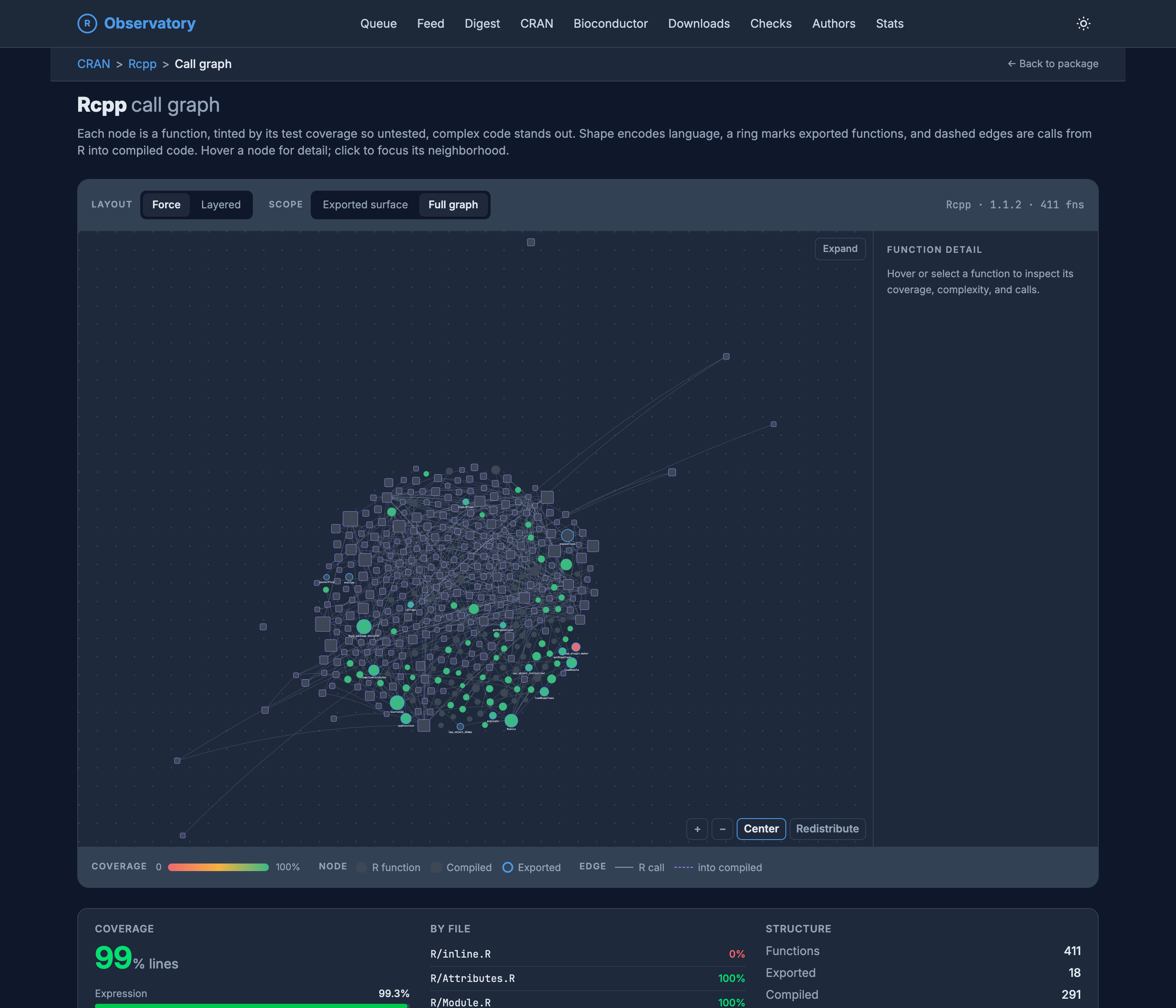Screen dimensions: 1176x1008
Task: Click the R/Module.R file row
Action: (588, 1001)
